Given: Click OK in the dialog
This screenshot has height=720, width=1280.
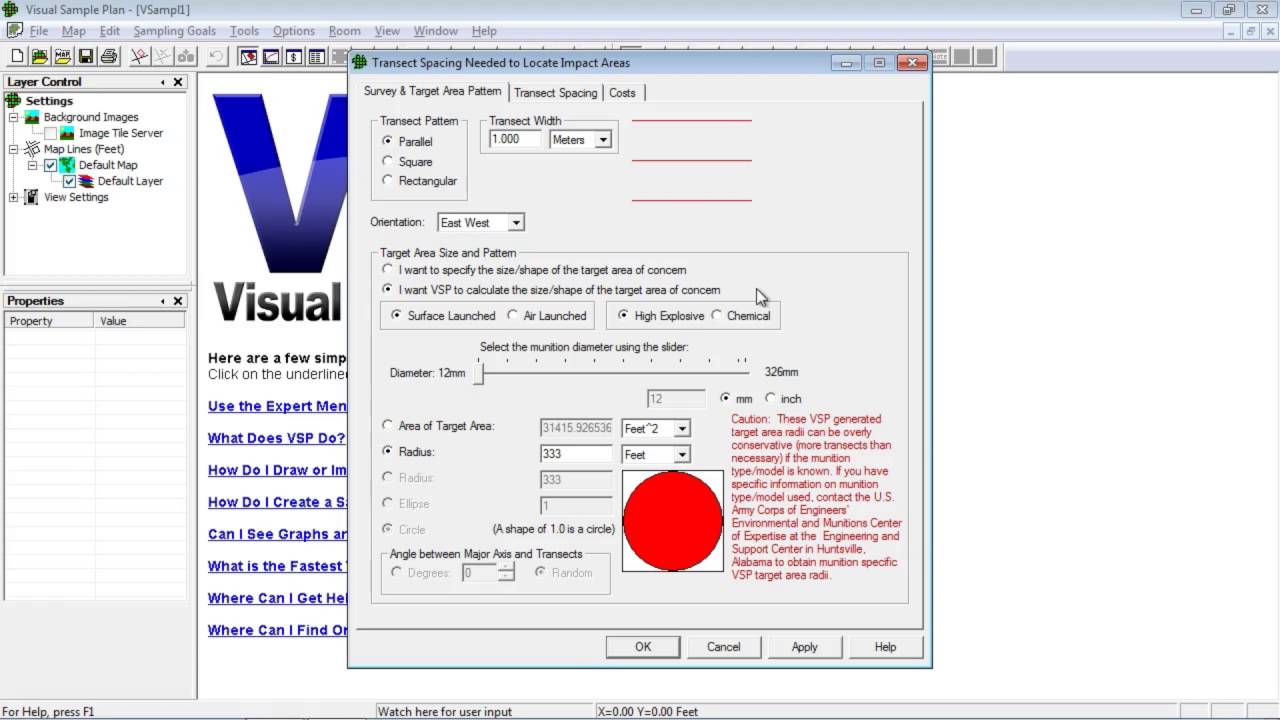Looking at the screenshot, I should click(x=643, y=647).
